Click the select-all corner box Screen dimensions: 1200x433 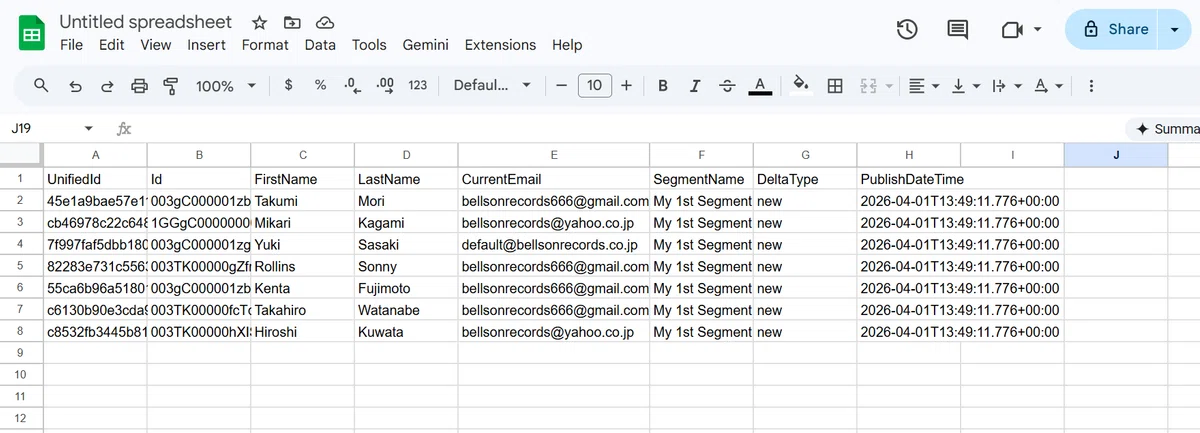point(21,155)
